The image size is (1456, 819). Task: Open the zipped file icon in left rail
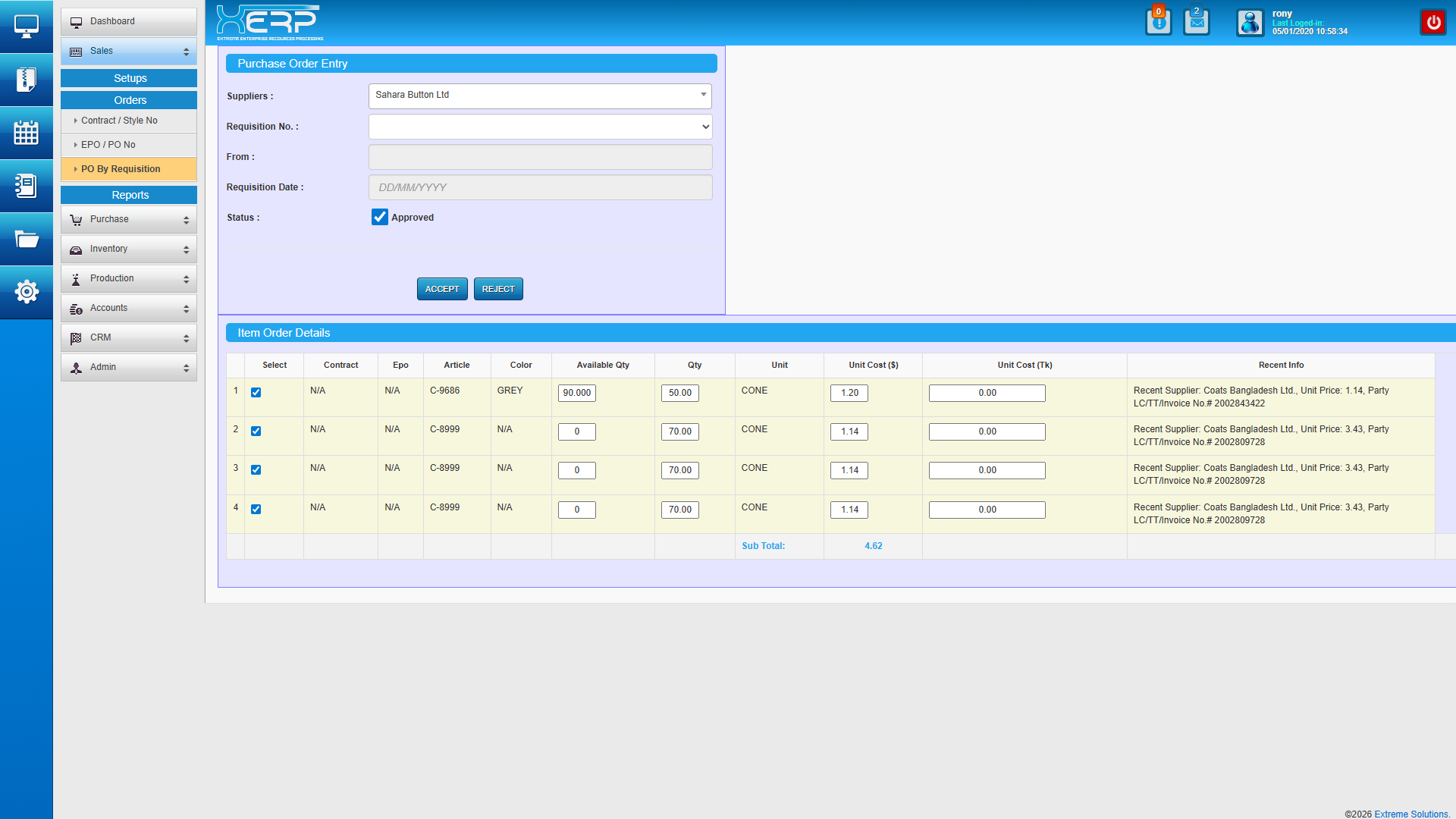(26, 80)
